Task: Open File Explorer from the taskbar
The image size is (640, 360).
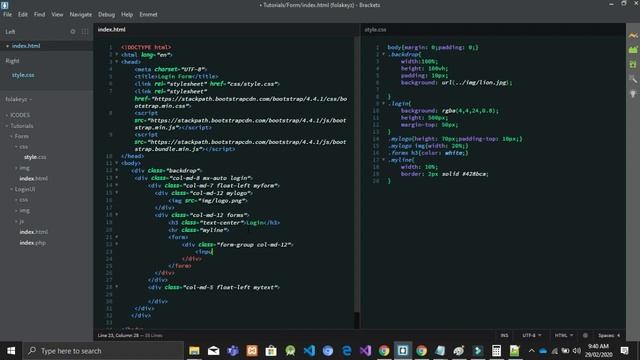Action: (x=194, y=351)
